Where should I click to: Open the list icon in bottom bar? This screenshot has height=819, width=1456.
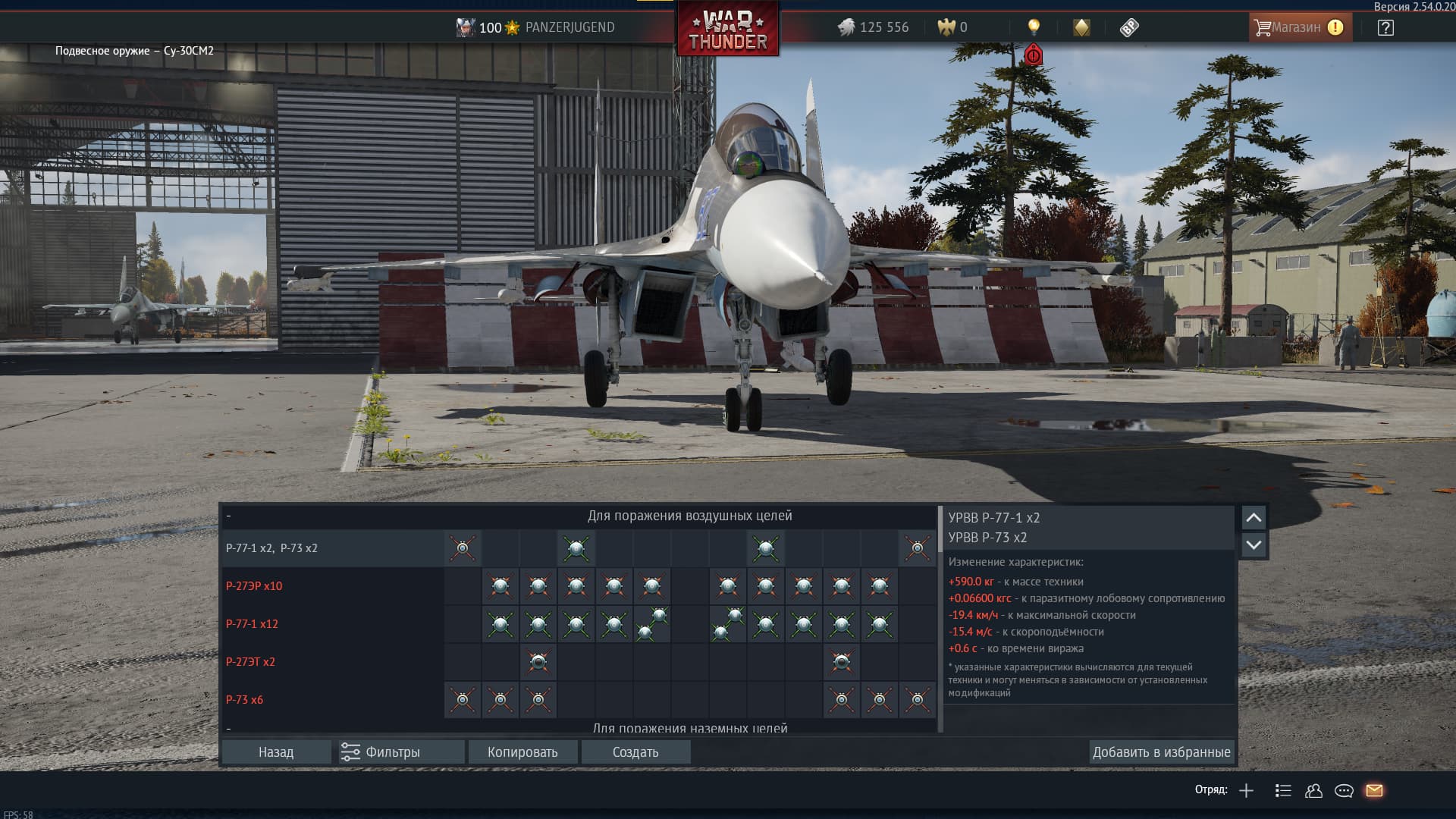pyautogui.click(x=1283, y=790)
